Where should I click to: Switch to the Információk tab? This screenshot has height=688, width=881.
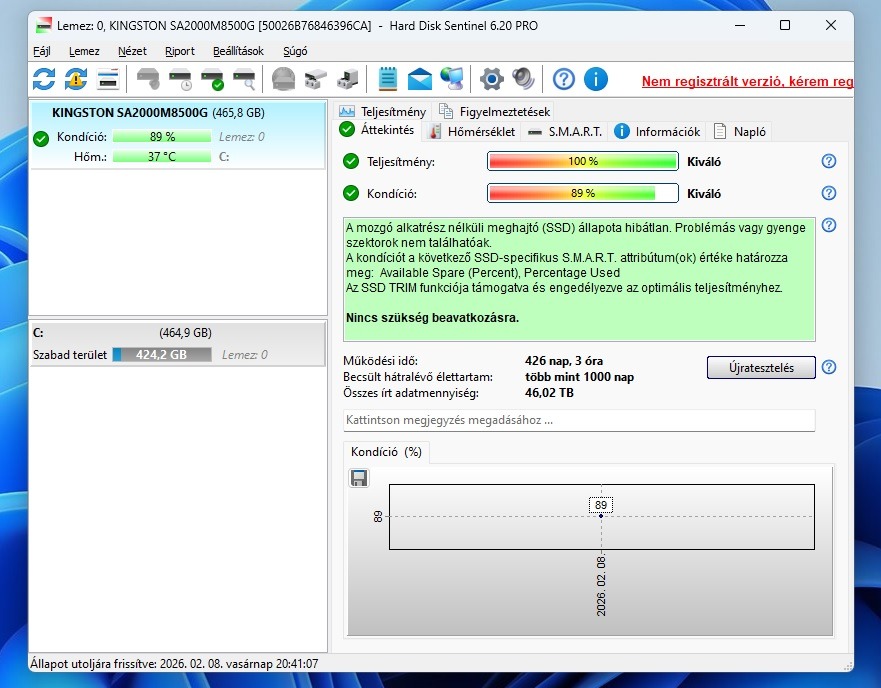coord(657,132)
